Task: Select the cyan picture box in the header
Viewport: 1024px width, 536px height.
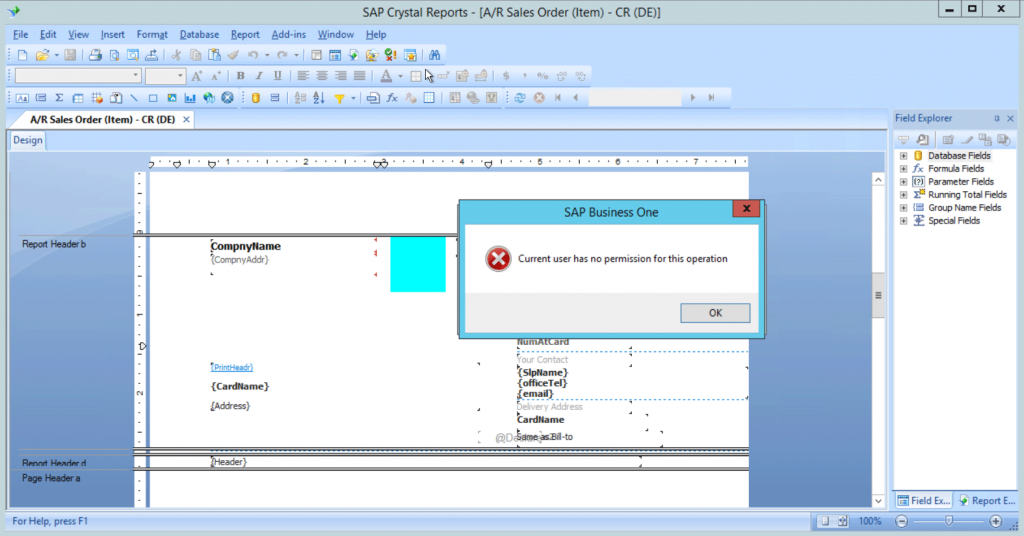Action: click(418, 264)
